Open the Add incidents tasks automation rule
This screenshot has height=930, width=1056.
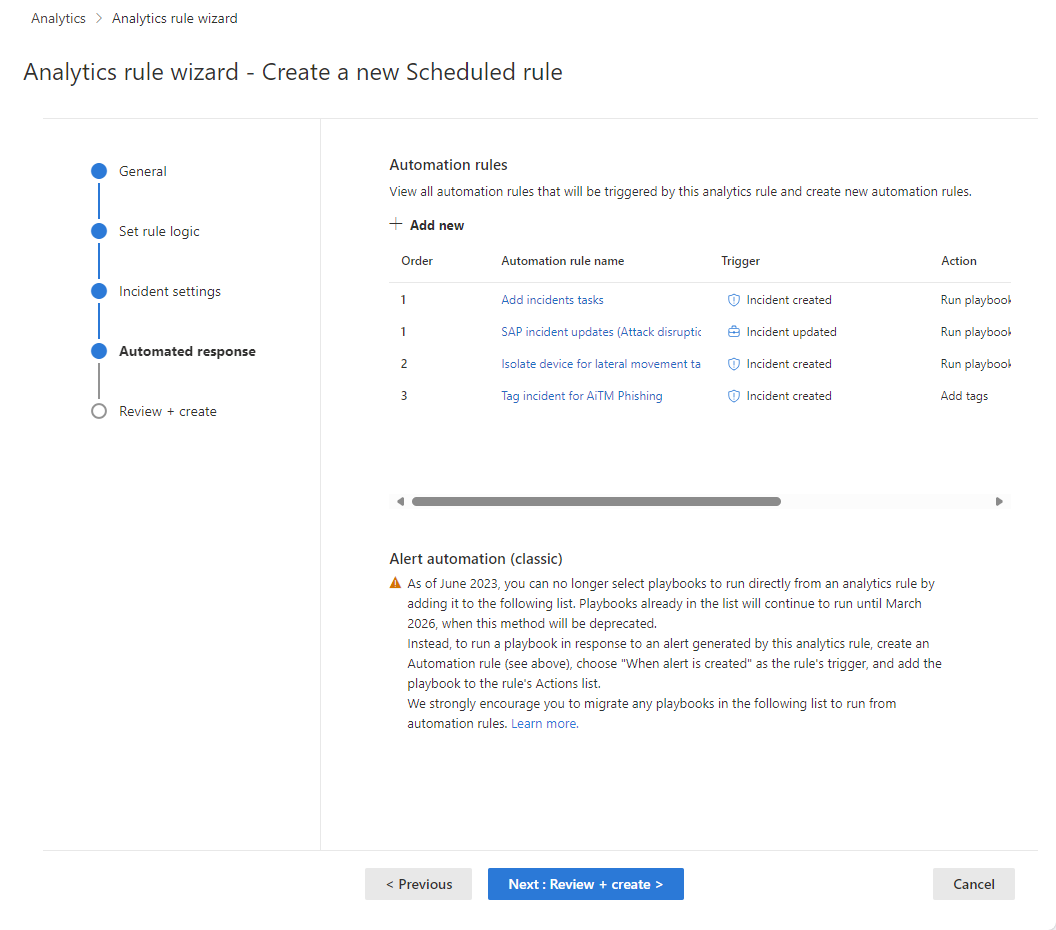[x=552, y=299]
